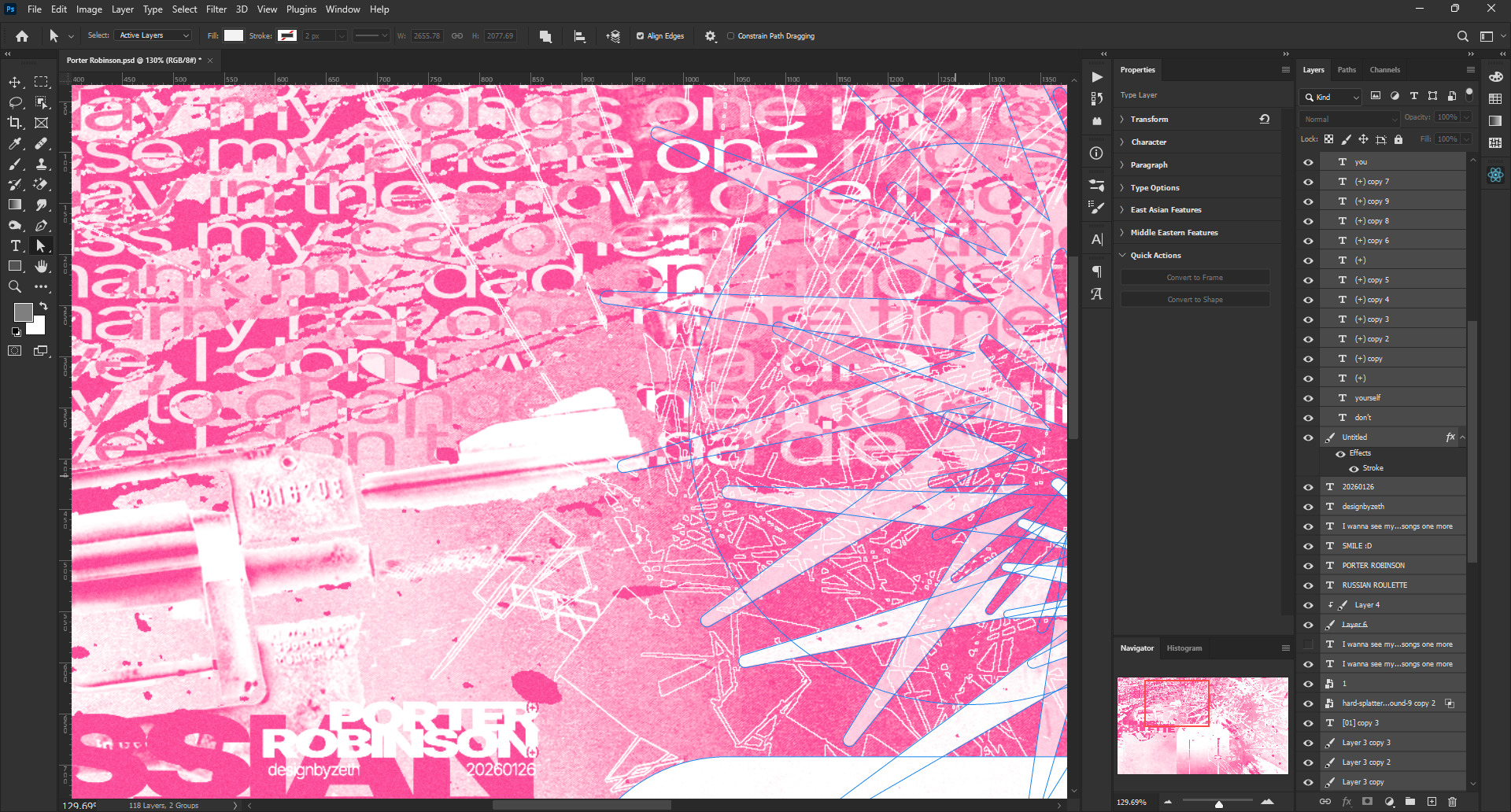Open the Active Layers select dropdown
1511x812 pixels.
point(153,35)
